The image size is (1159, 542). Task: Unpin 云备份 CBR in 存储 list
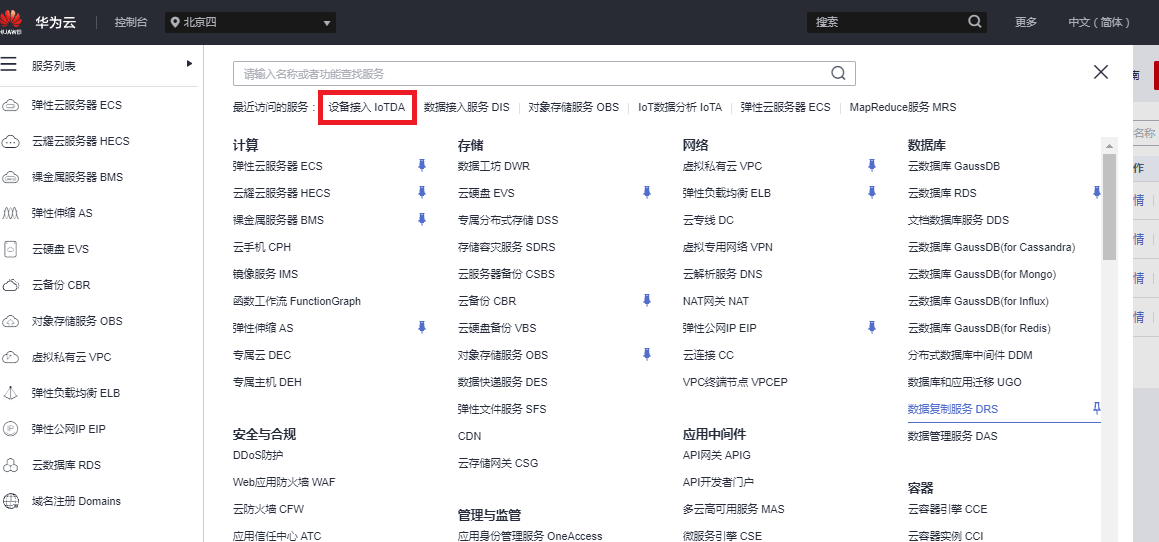tap(647, 300)
